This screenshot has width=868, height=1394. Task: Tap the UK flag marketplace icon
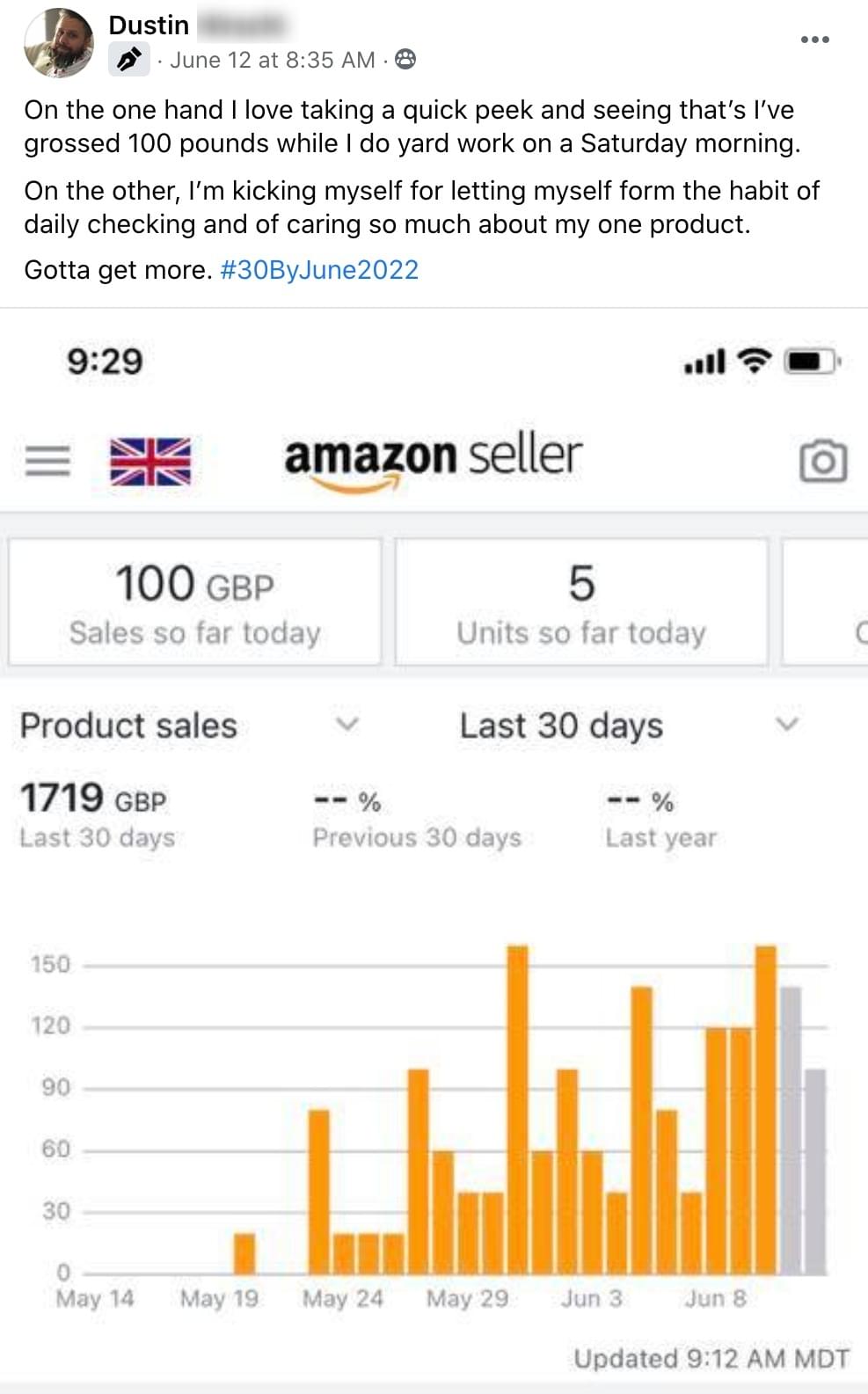pos(150,461)
